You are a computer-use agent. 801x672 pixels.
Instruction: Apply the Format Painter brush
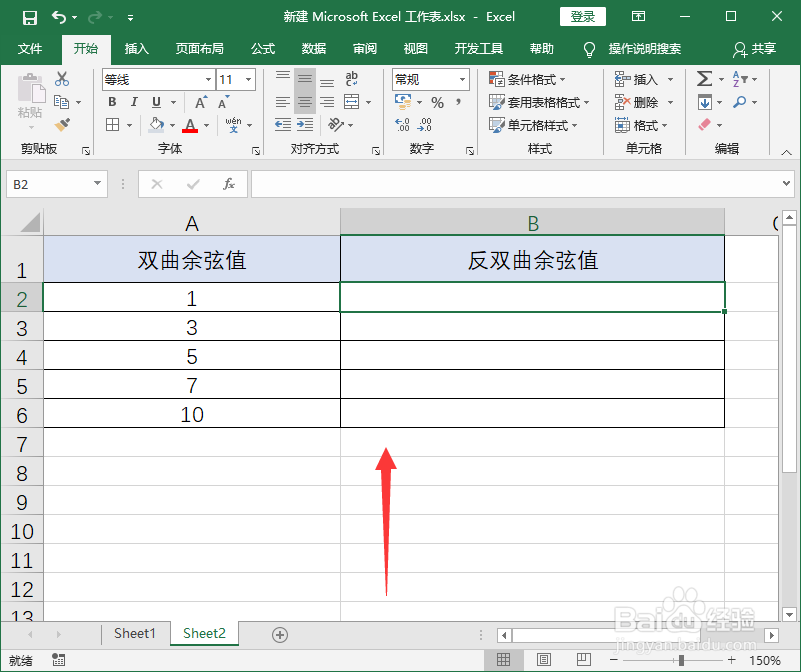[60, 126]
